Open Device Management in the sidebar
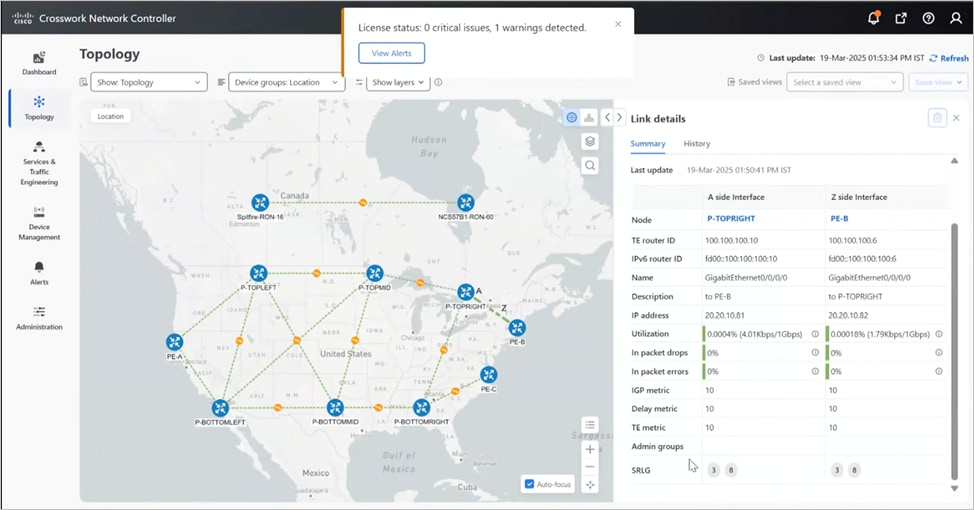The height and width of the screenshot is (510, 974). point(39,224)
